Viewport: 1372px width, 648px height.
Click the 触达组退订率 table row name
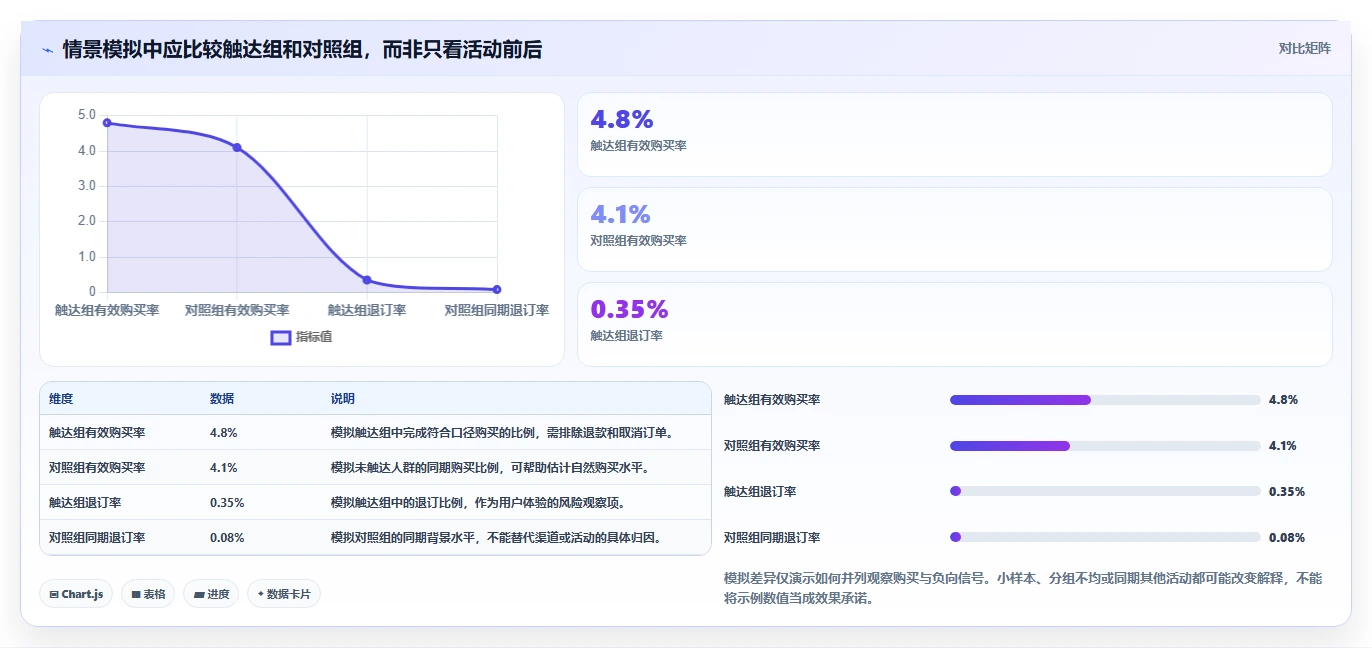tap(85, 502)
